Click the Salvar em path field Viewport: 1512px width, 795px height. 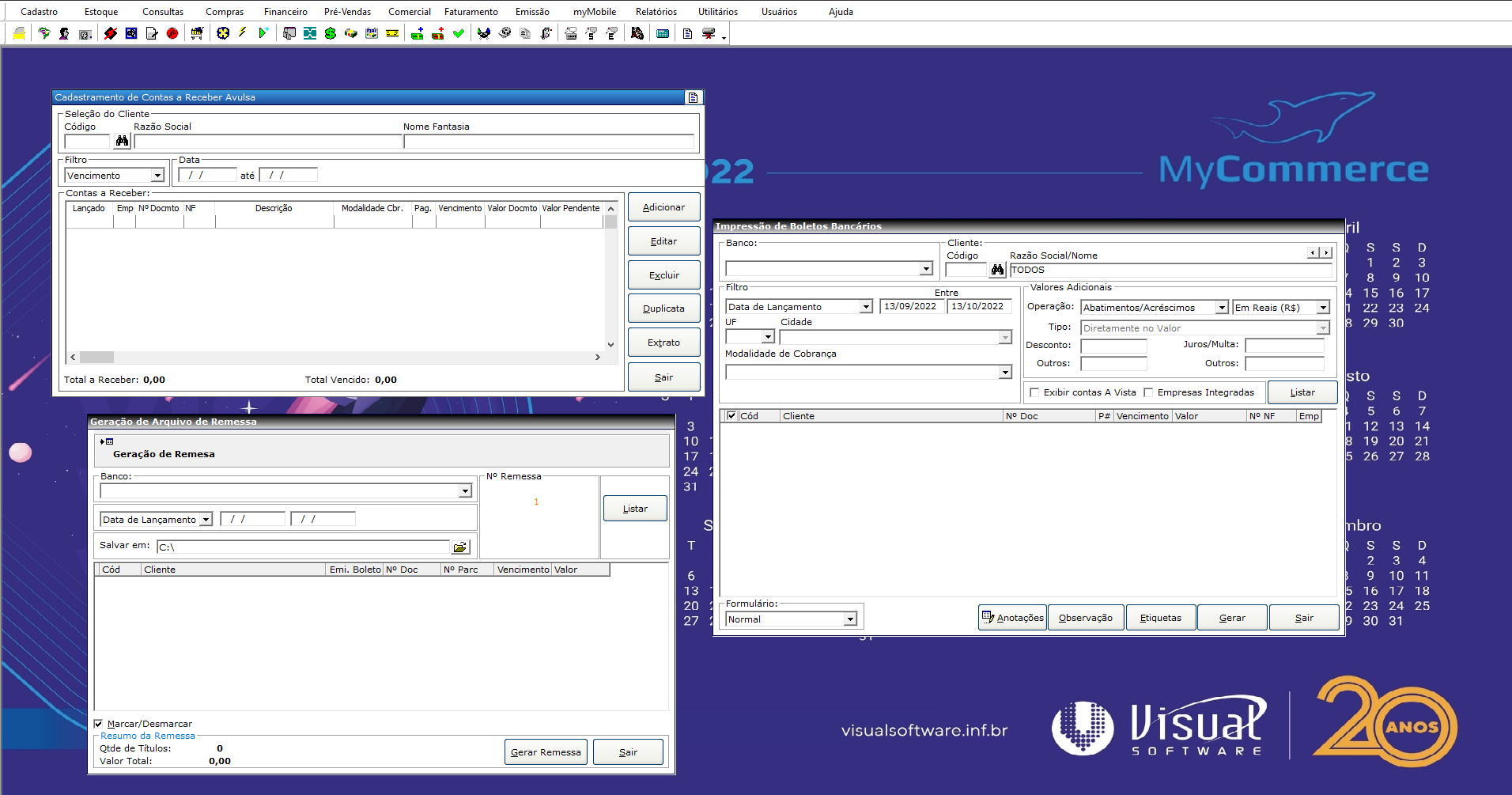point(303,547)
